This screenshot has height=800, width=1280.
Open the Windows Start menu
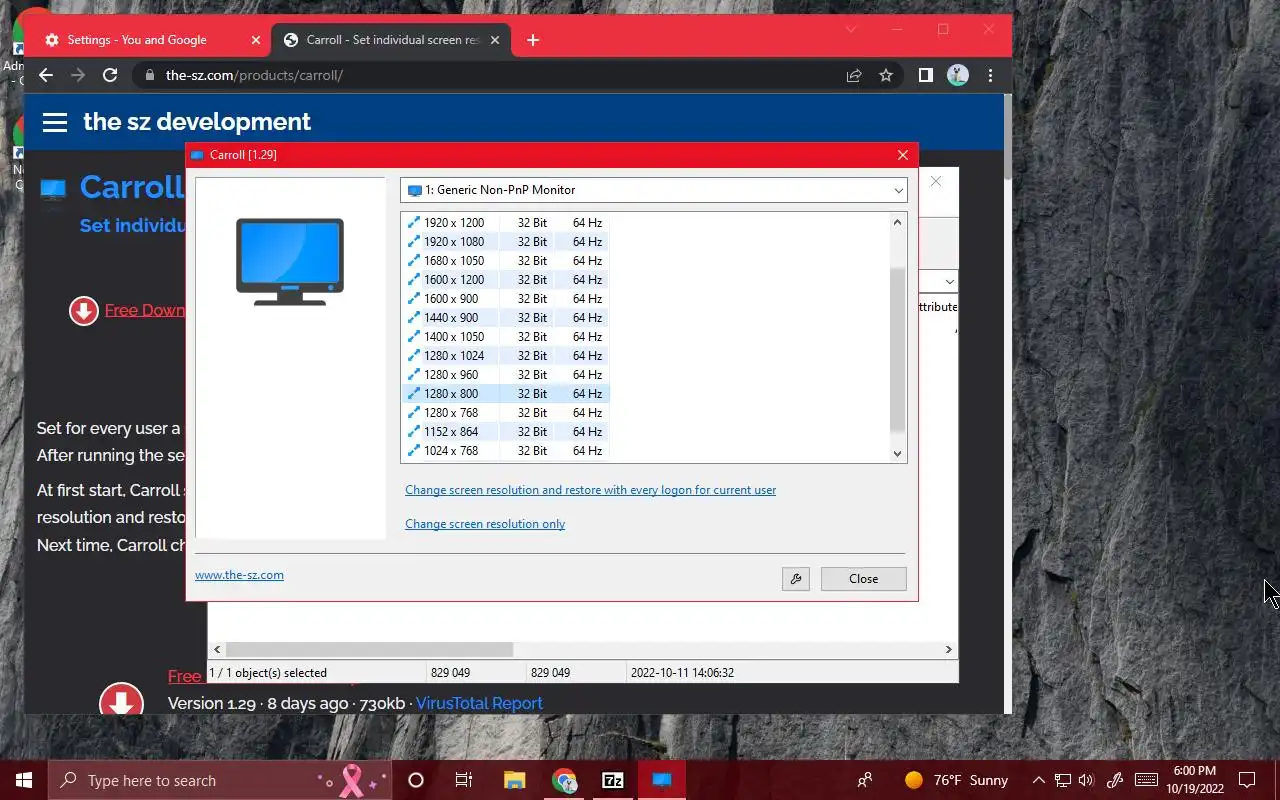pos(23,780)
